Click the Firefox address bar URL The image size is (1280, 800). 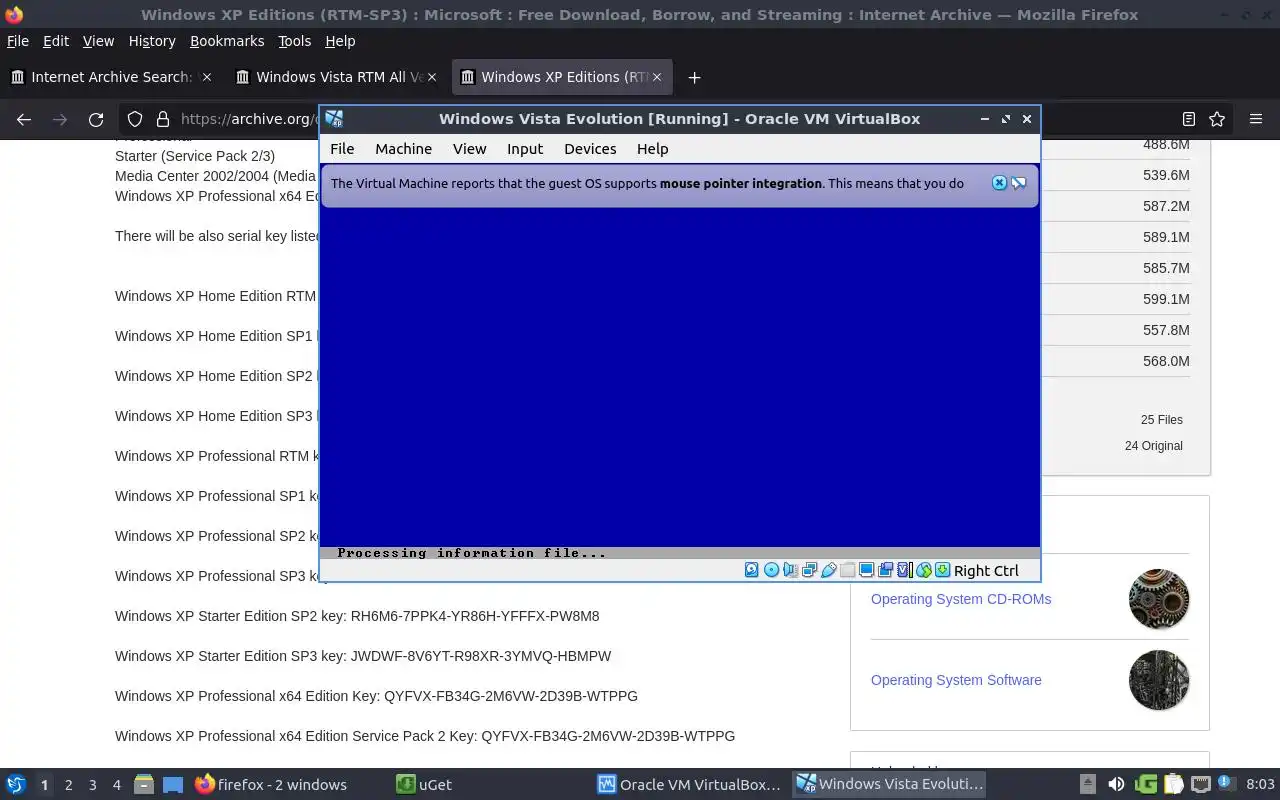pos(250,119)
